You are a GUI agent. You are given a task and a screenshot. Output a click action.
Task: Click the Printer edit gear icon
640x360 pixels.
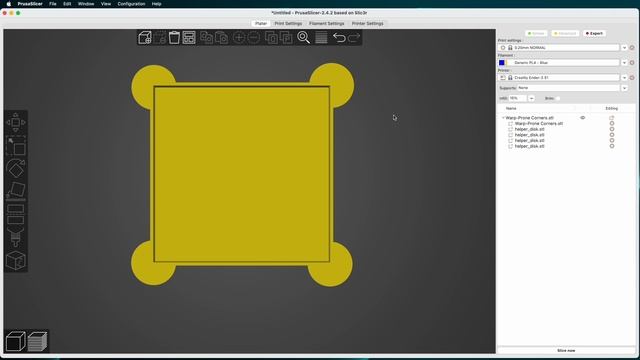(632, 78)
